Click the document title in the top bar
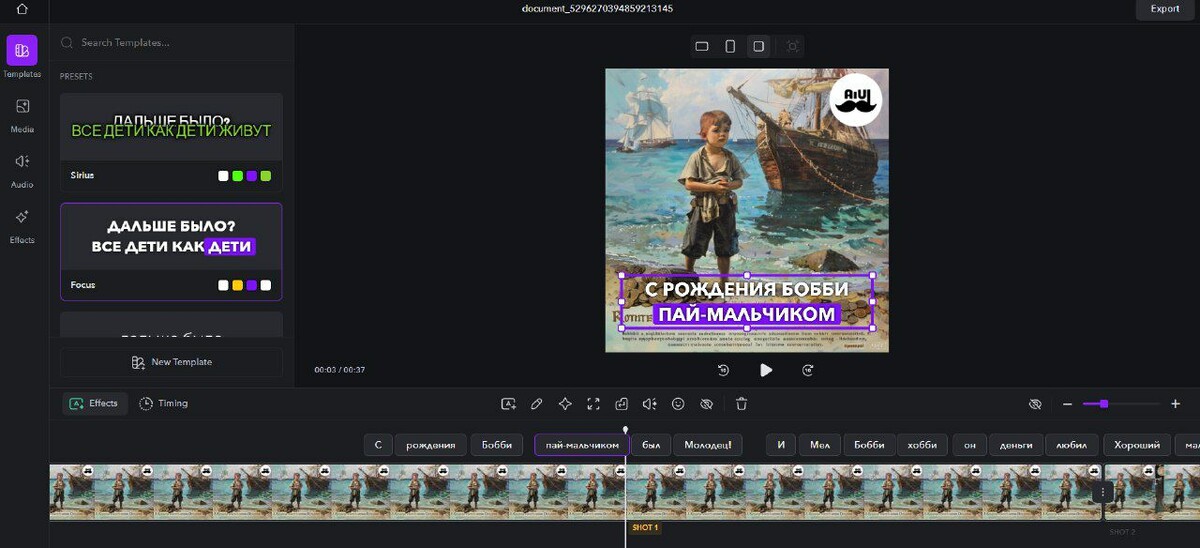 pos(597,9)
